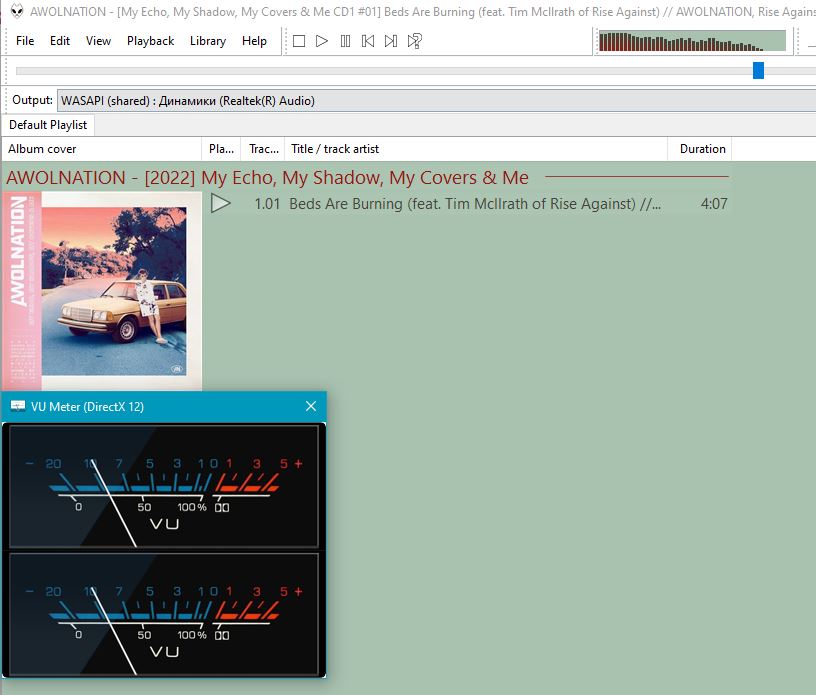Open the Output device dropdown

click(436, 100)
